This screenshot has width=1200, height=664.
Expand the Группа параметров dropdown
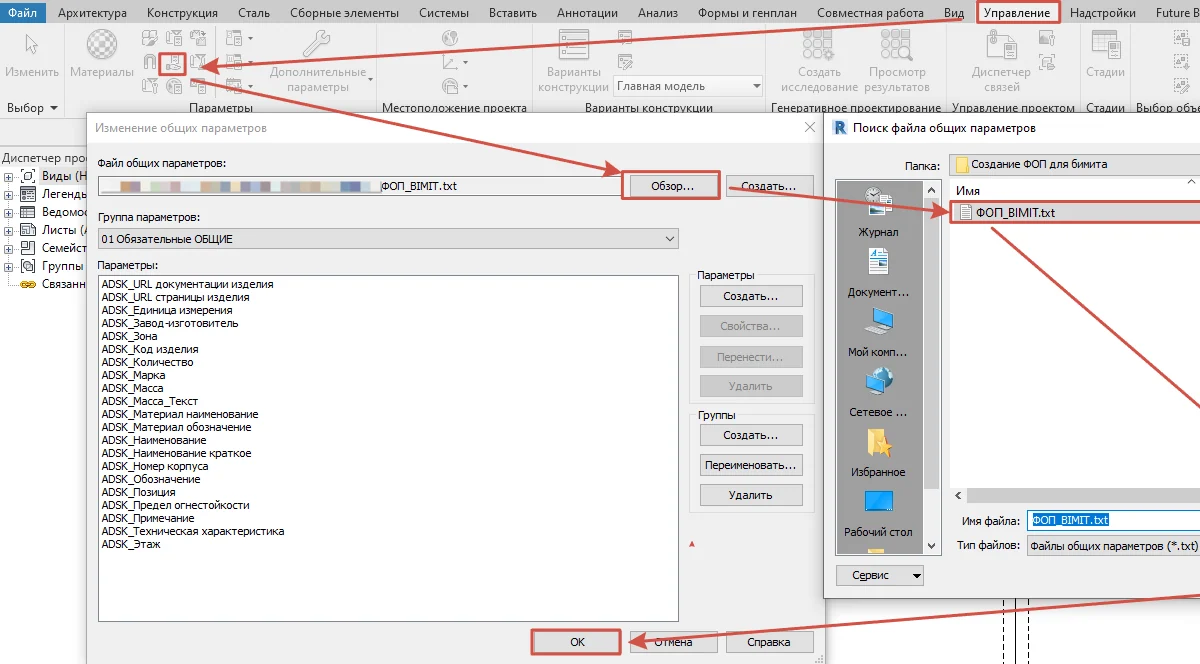coord(388,239)
